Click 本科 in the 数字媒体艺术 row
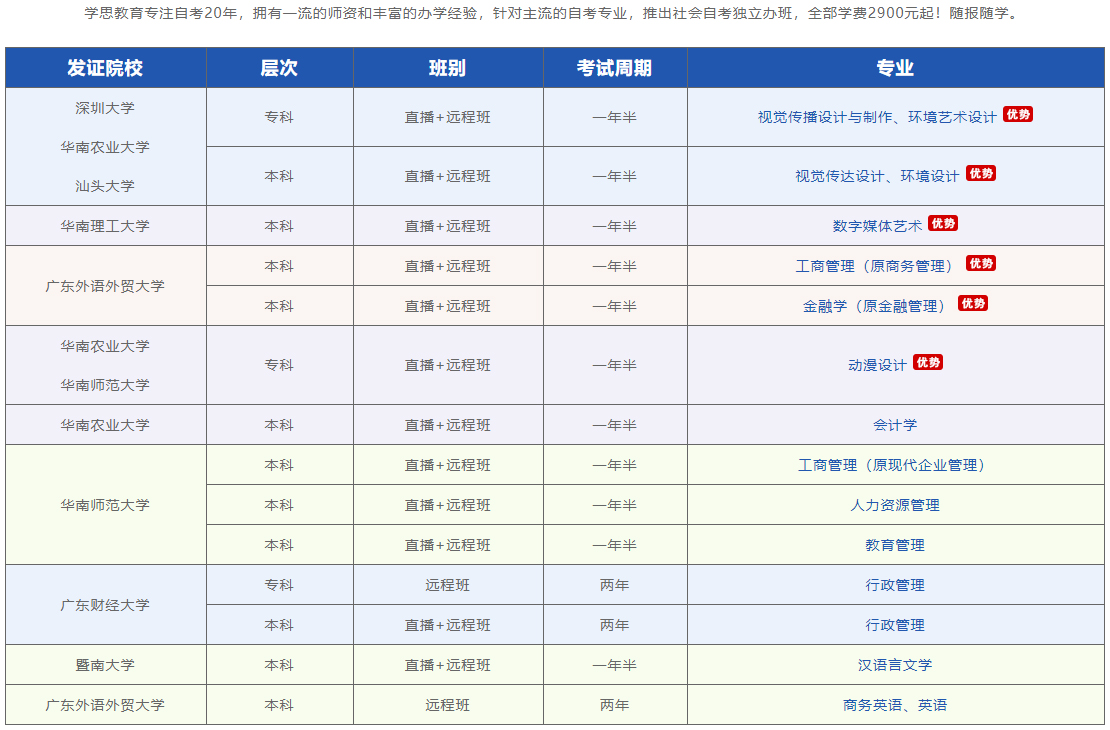The image size is (1110, 730). pos(279,227)
